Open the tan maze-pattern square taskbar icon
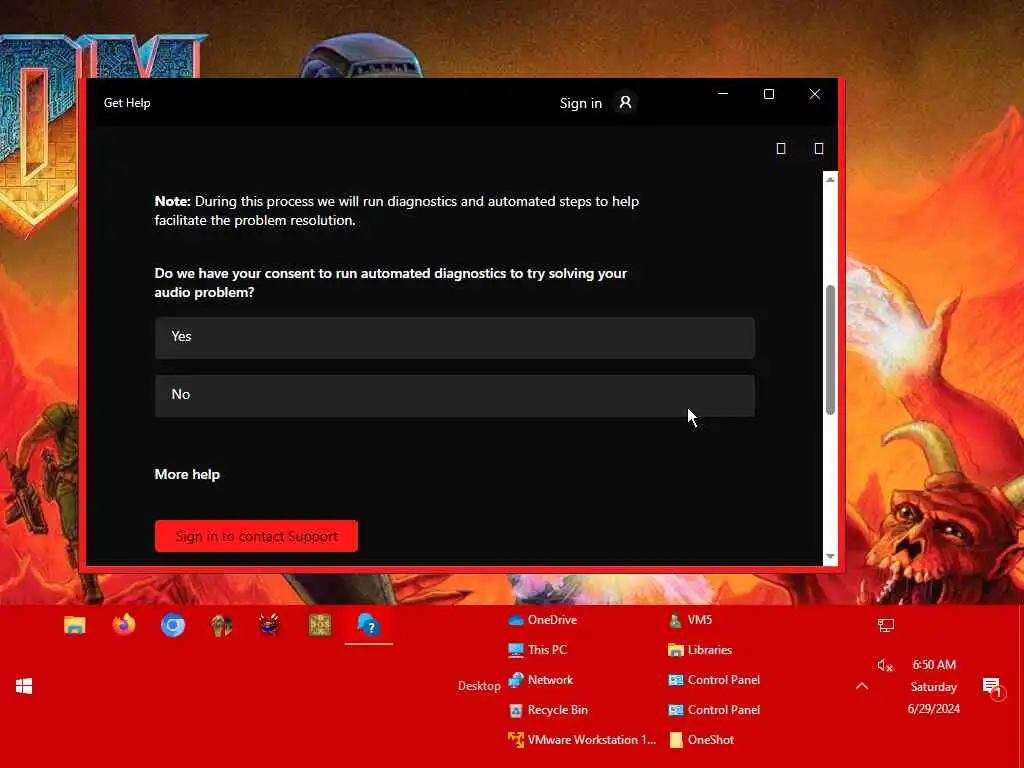Screen dimensions: 1024x768 point(320,625)
